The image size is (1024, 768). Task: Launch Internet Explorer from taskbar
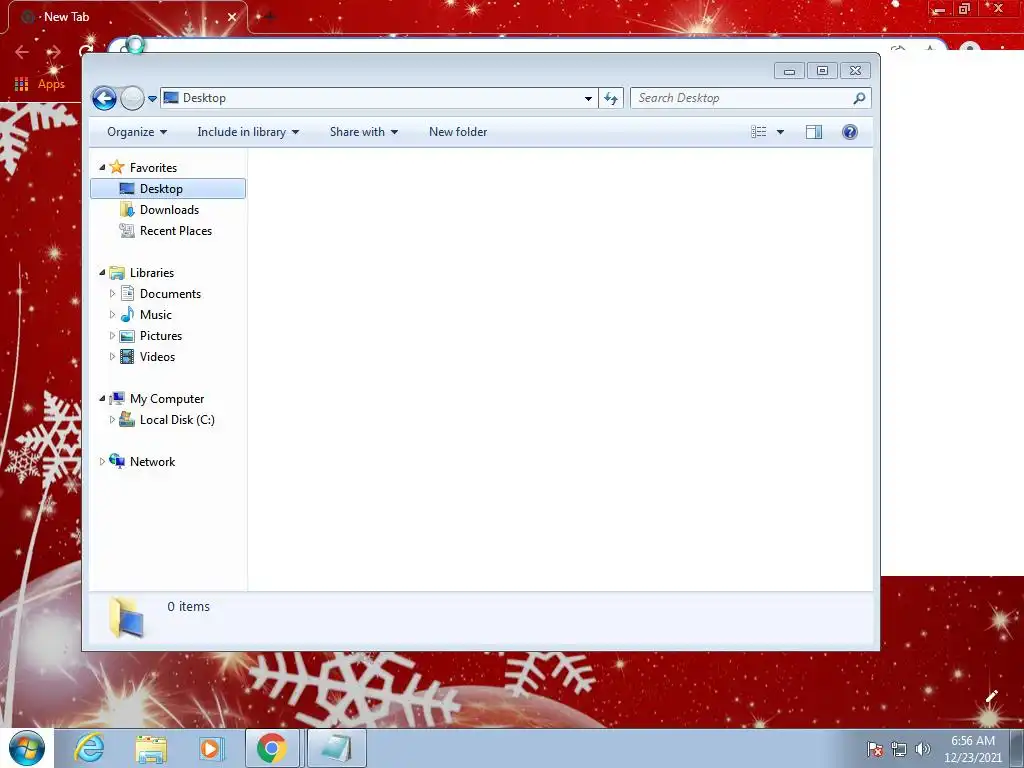(x=88, y=748)
